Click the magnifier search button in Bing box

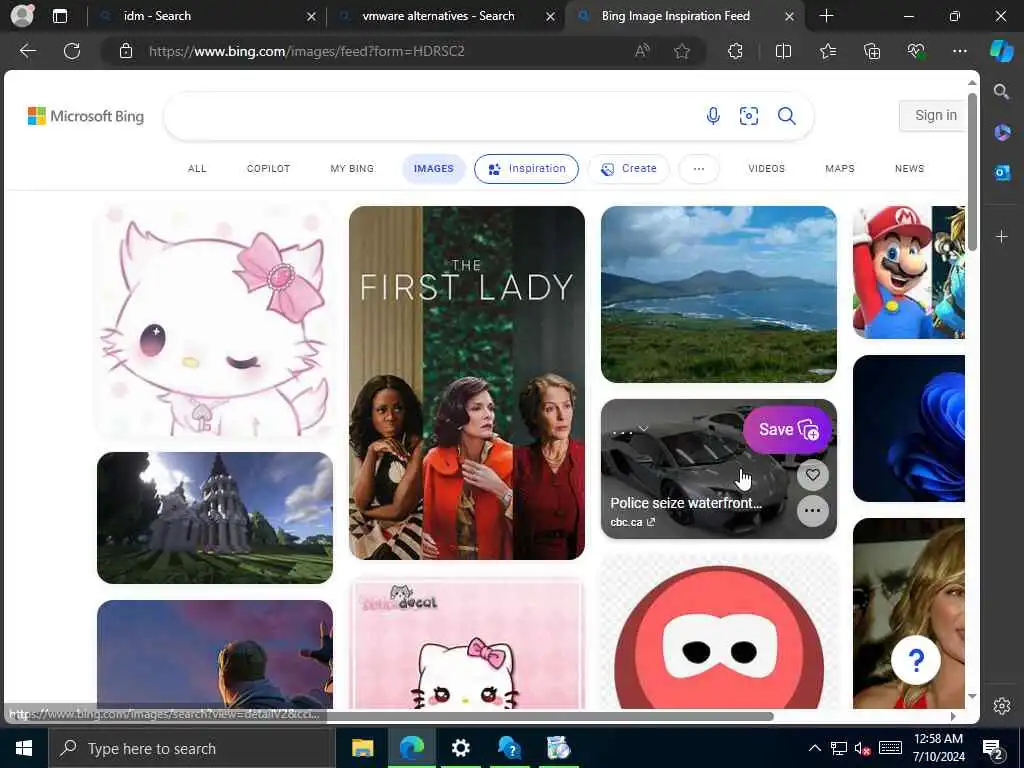(x=786, y=116)
